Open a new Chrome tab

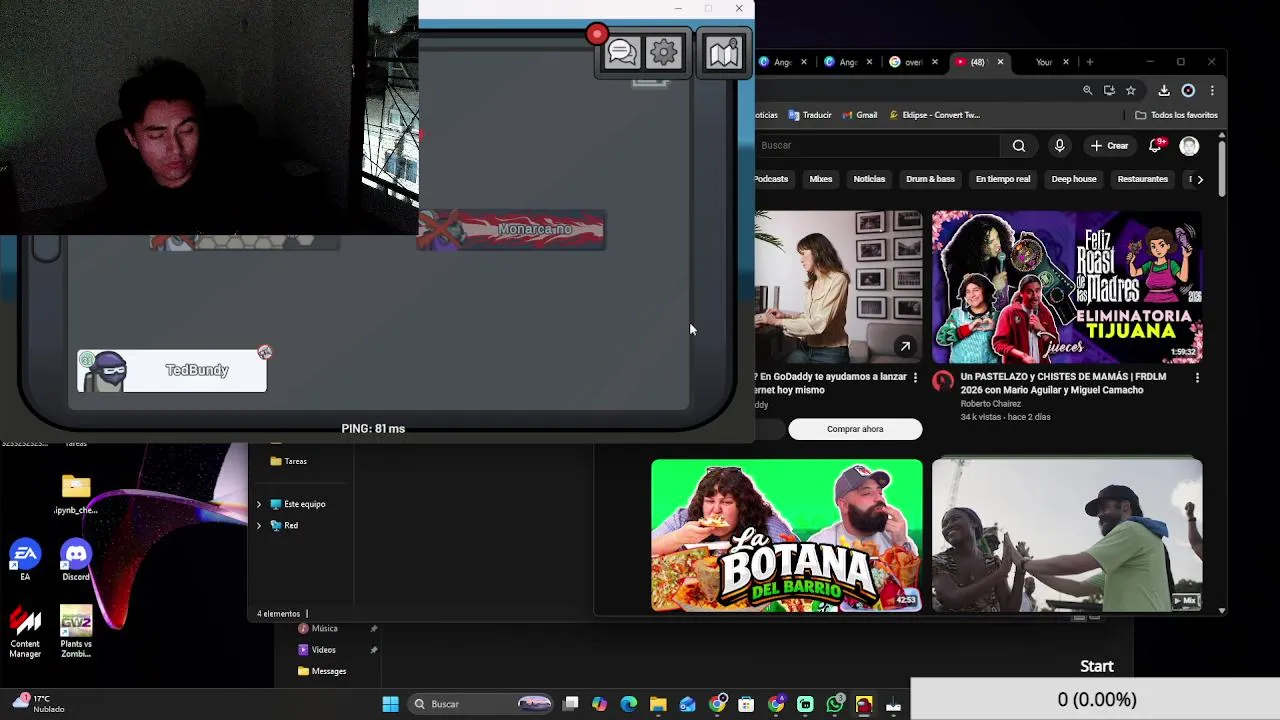point(1090,62)
